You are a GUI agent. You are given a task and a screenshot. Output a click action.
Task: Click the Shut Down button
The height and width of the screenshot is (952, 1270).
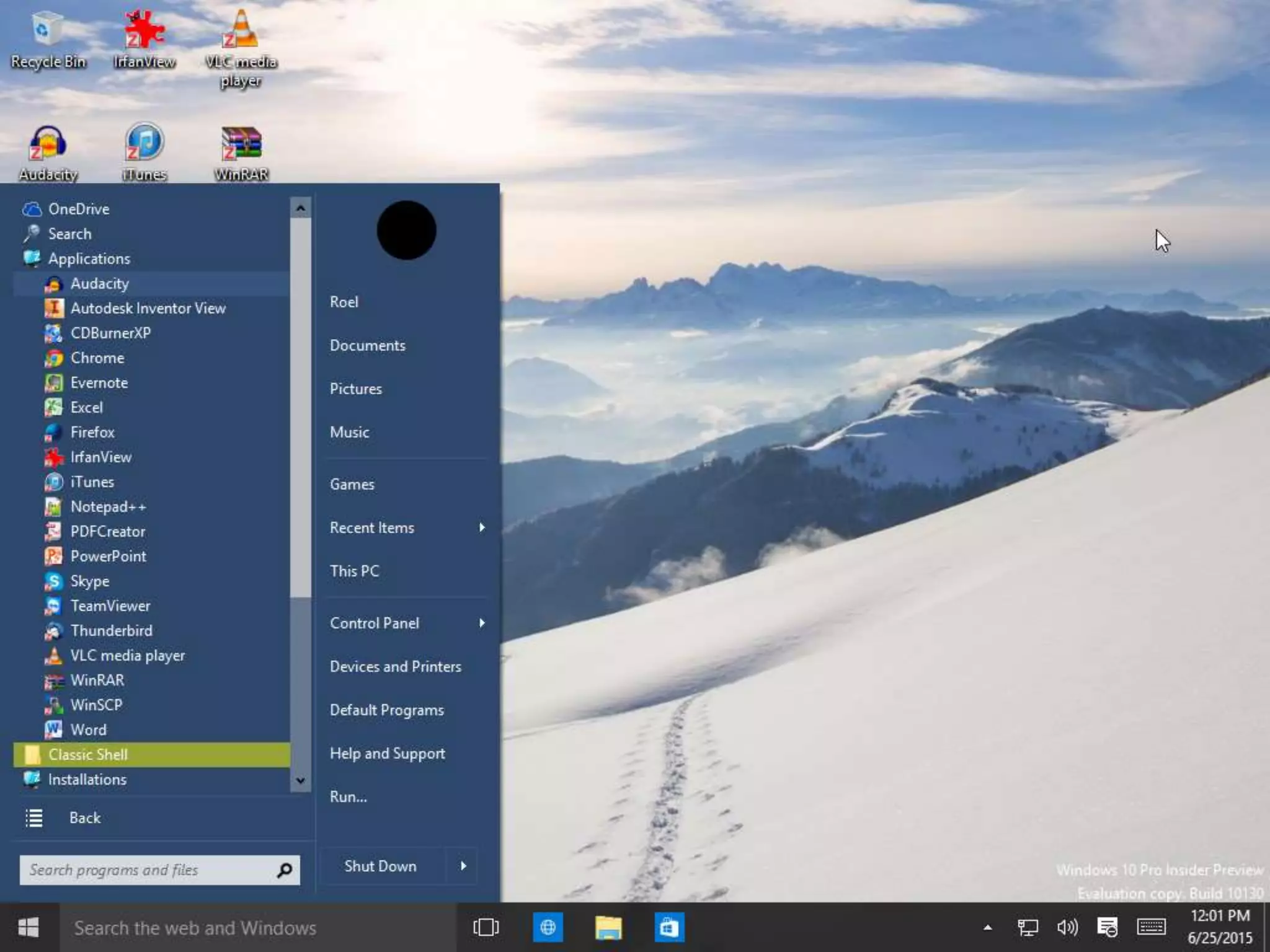pos(384,866)
